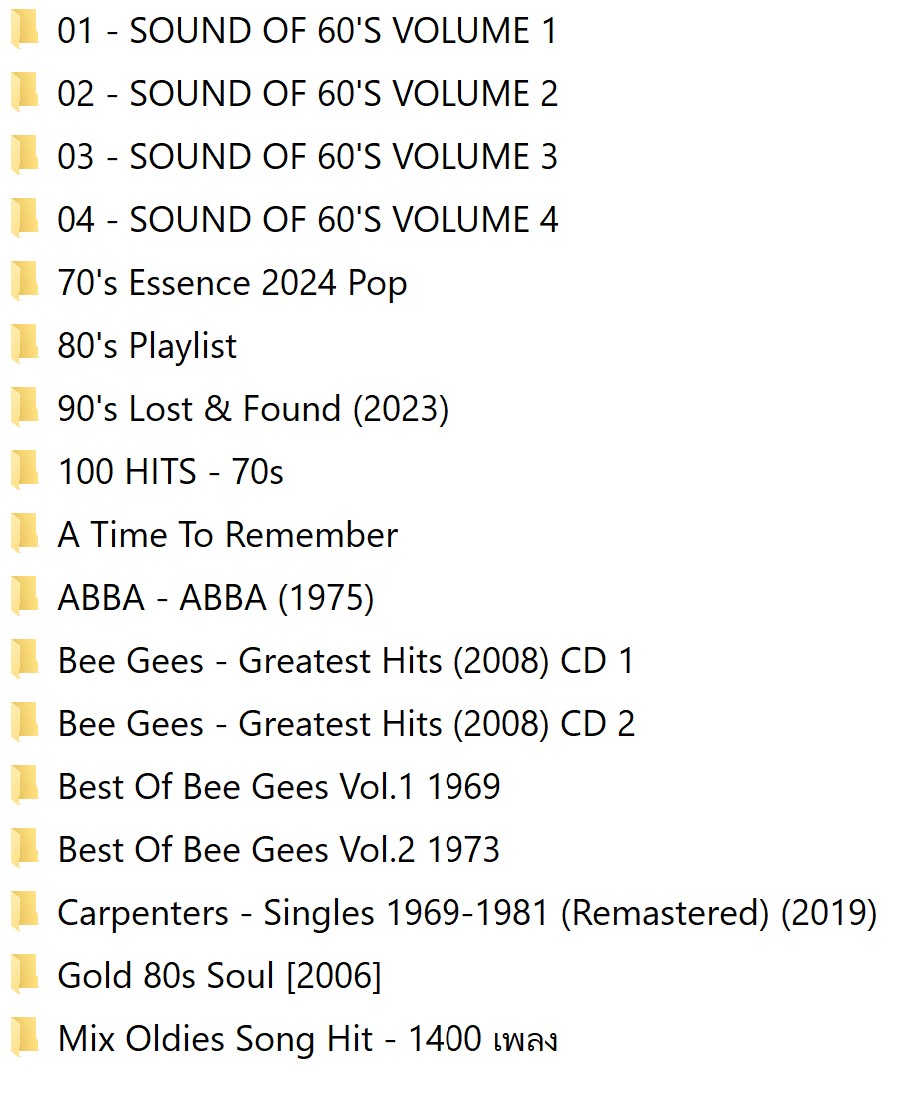Select 90's Lost & Found (2023) folder name
This screenshot has height=1101, width=900.
click(x=253, y=409)
